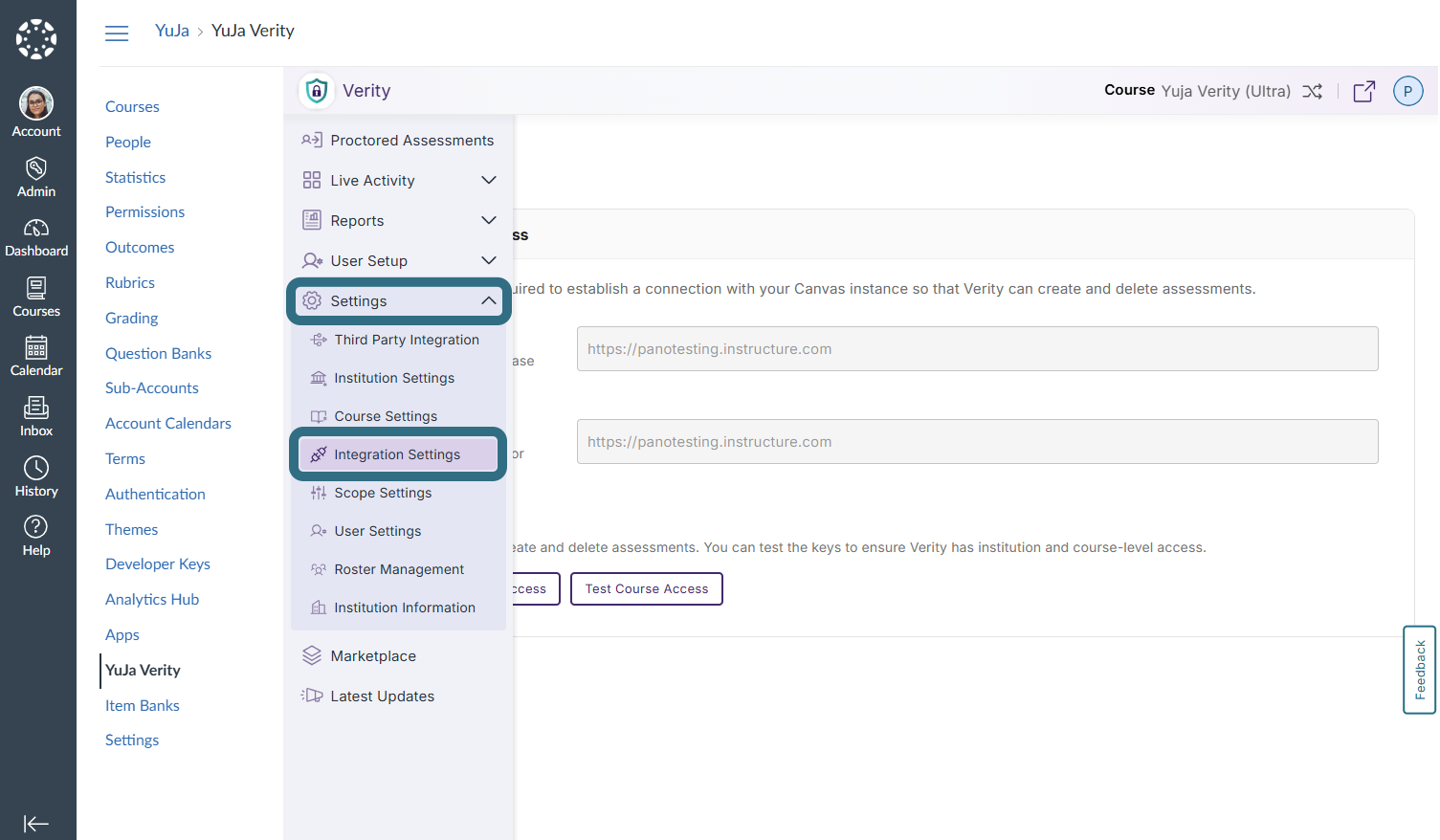Viewport: 1440px width, 840px height.
Task: Click the Marketplace layers icon
Action: coord(312,655)
